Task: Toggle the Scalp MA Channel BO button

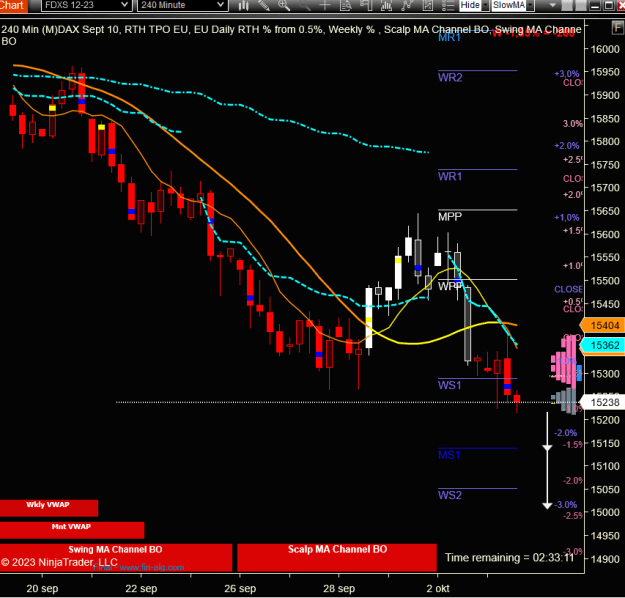Action: [337, 557]
